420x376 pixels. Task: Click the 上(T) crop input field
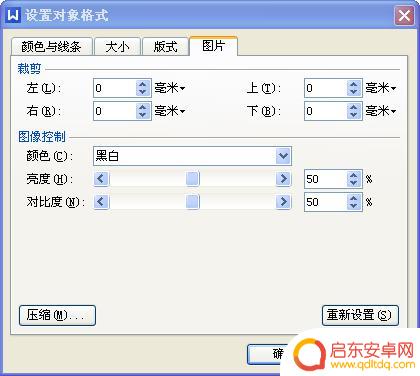click(326, 88)
